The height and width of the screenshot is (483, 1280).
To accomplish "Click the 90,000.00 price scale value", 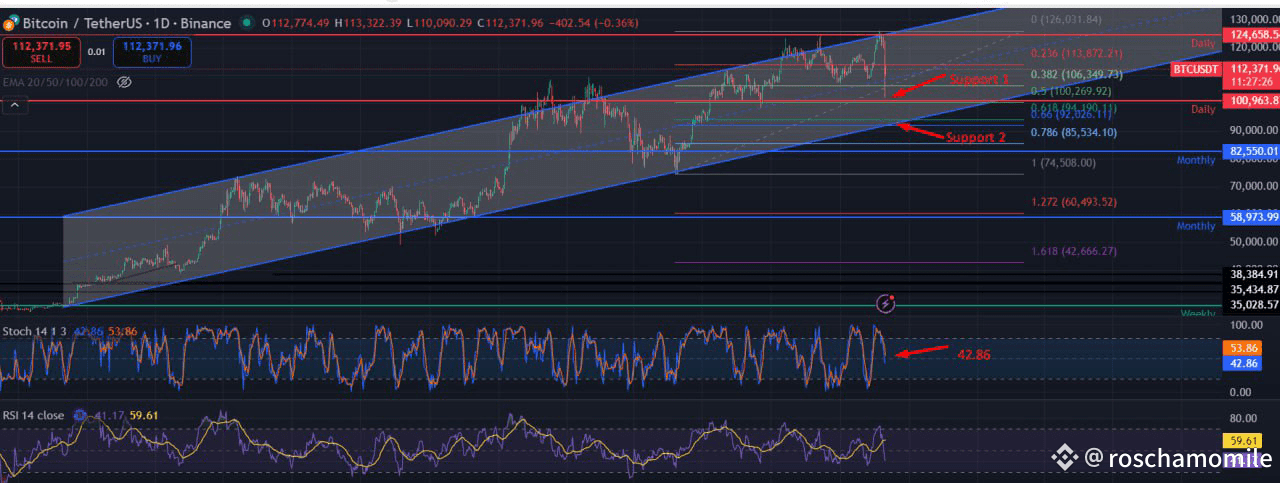I will (x=1252, y=130).
